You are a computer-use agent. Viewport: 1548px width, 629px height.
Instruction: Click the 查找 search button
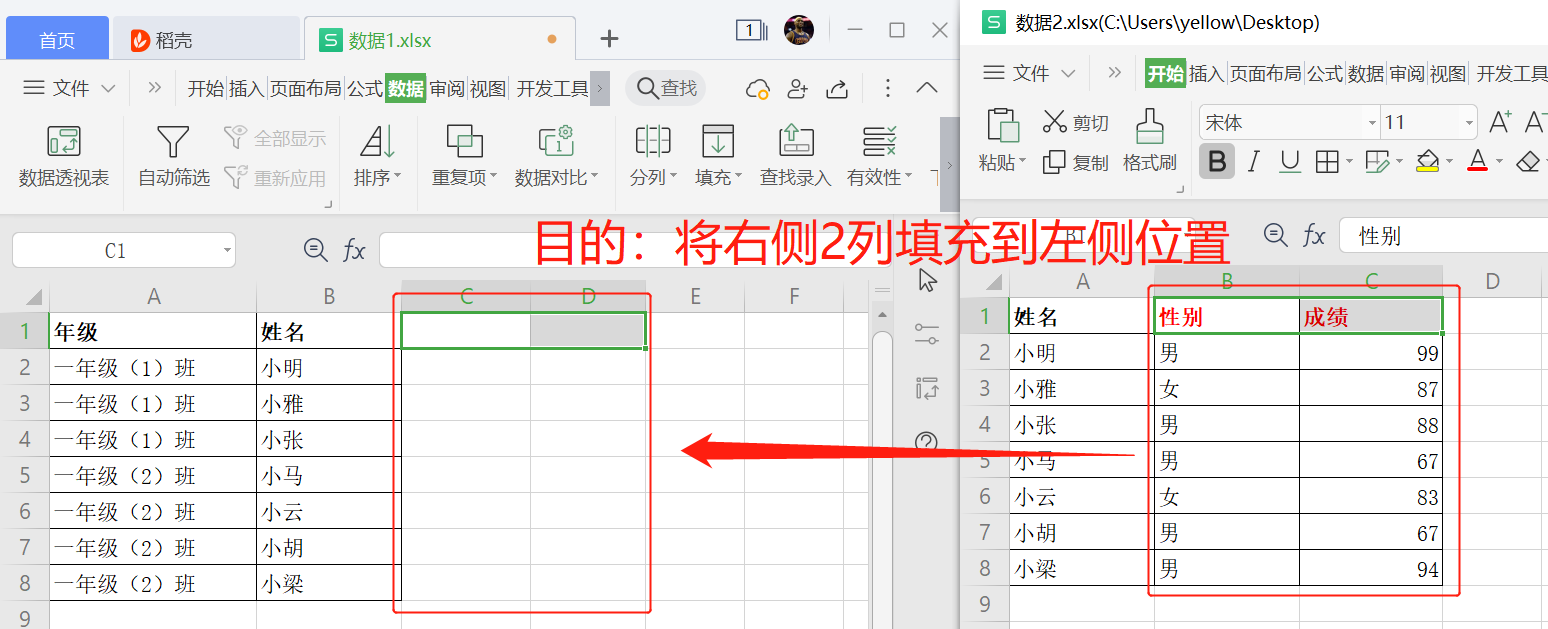click(x=666, y=88)
